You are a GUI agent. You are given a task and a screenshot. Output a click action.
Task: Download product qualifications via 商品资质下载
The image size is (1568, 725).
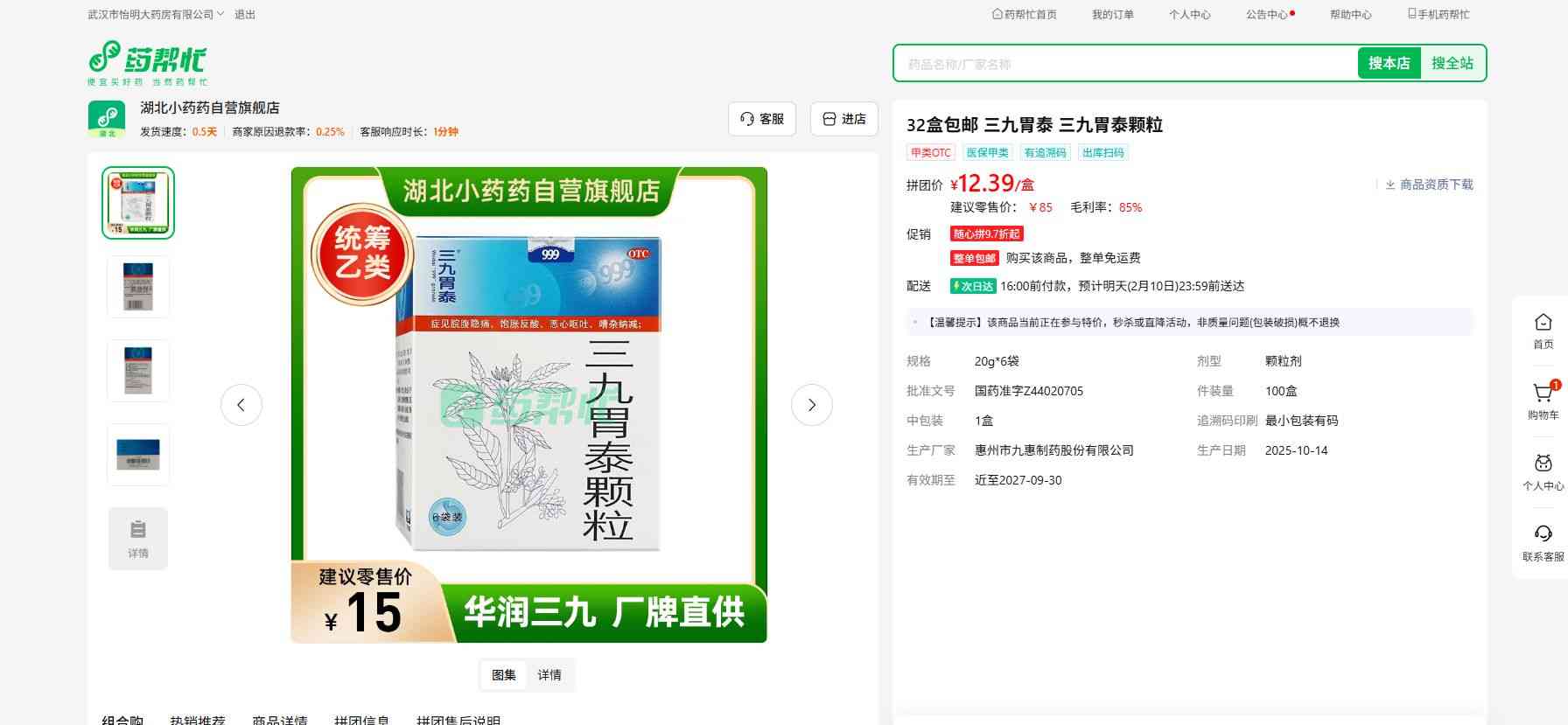pyautogui.click(x=1429, y=185)
